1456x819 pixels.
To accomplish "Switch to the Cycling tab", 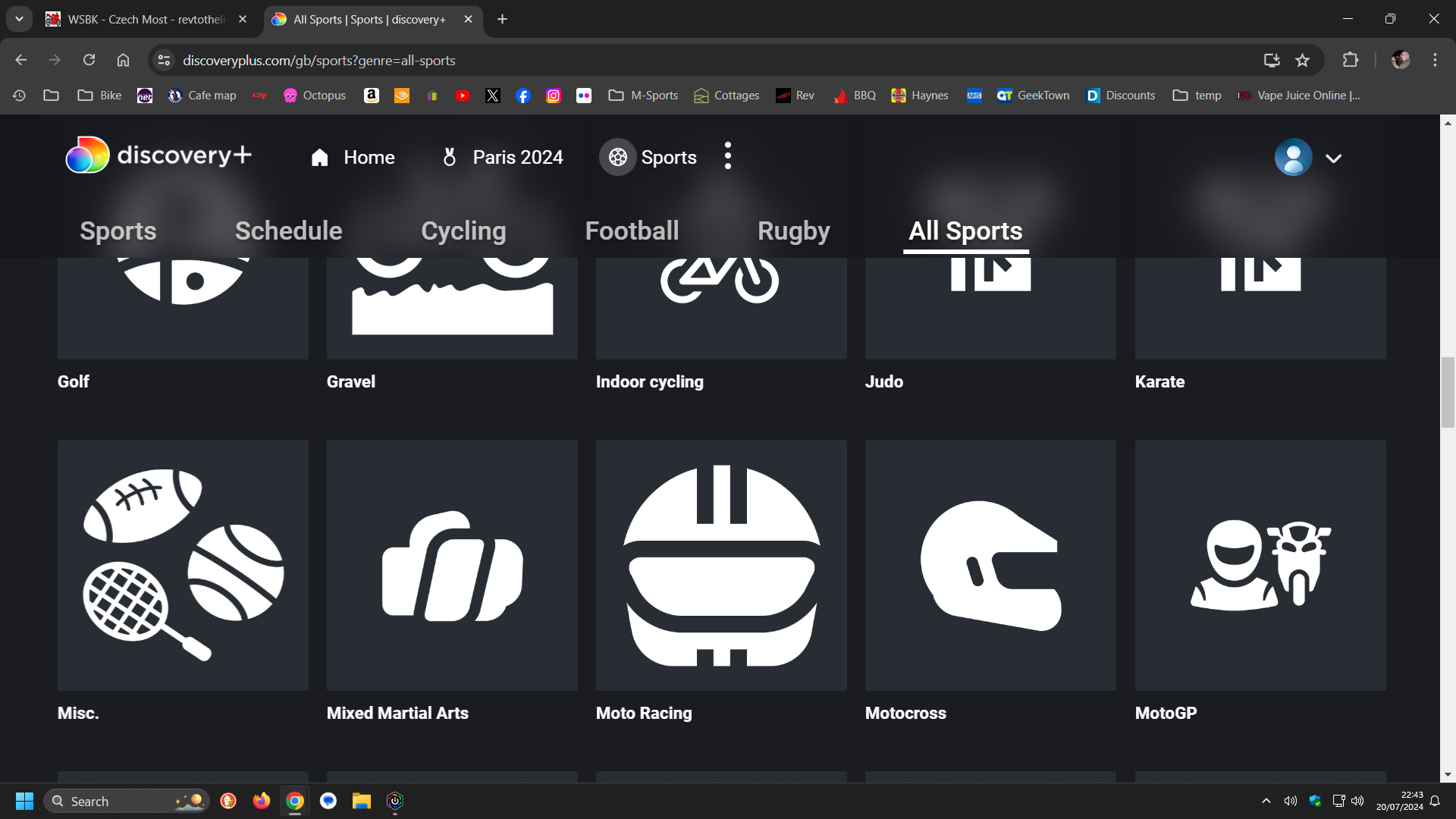I will click(x=463, y=231).
